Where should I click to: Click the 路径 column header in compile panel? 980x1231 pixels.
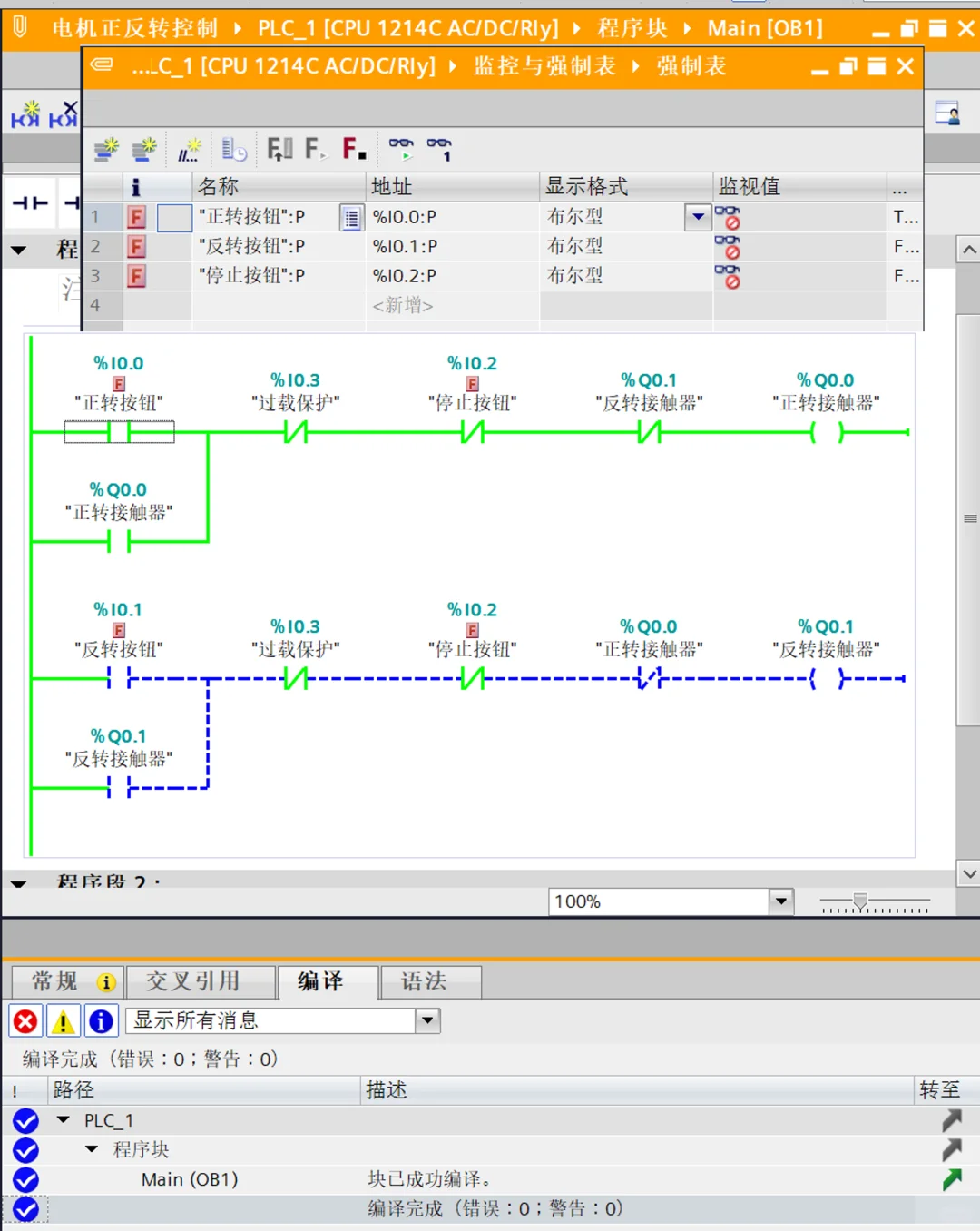[x=204, y=1090]
